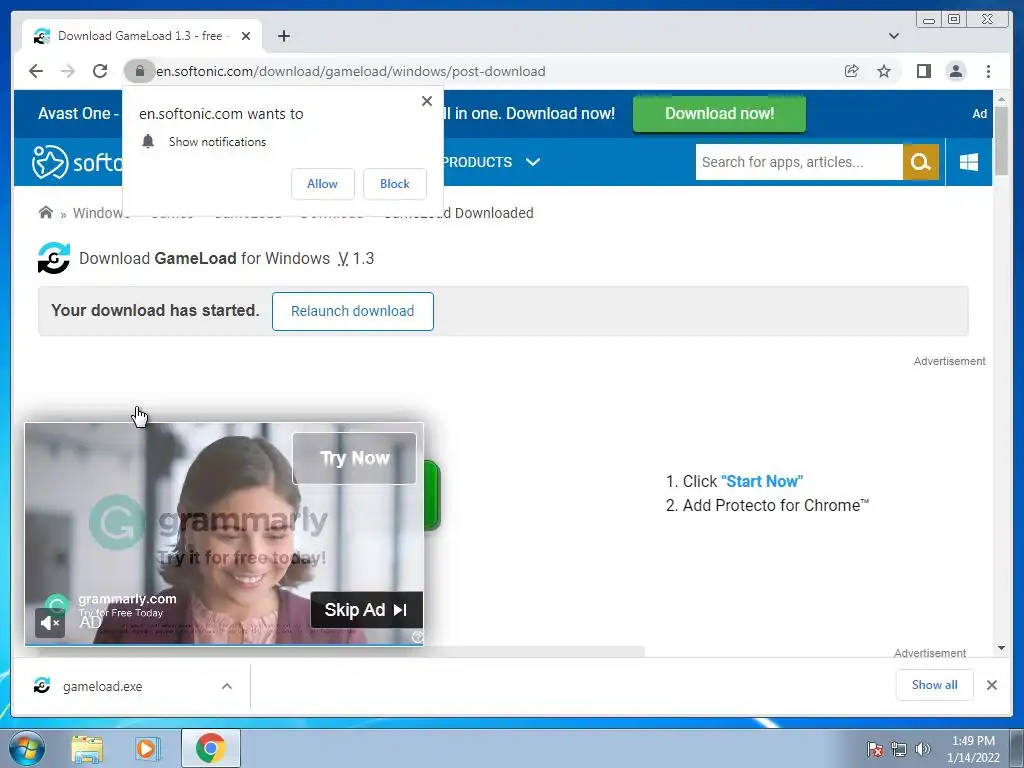Click the Ad label in banner
Viewport: 1024px width, 768px height.
point(979,114)
